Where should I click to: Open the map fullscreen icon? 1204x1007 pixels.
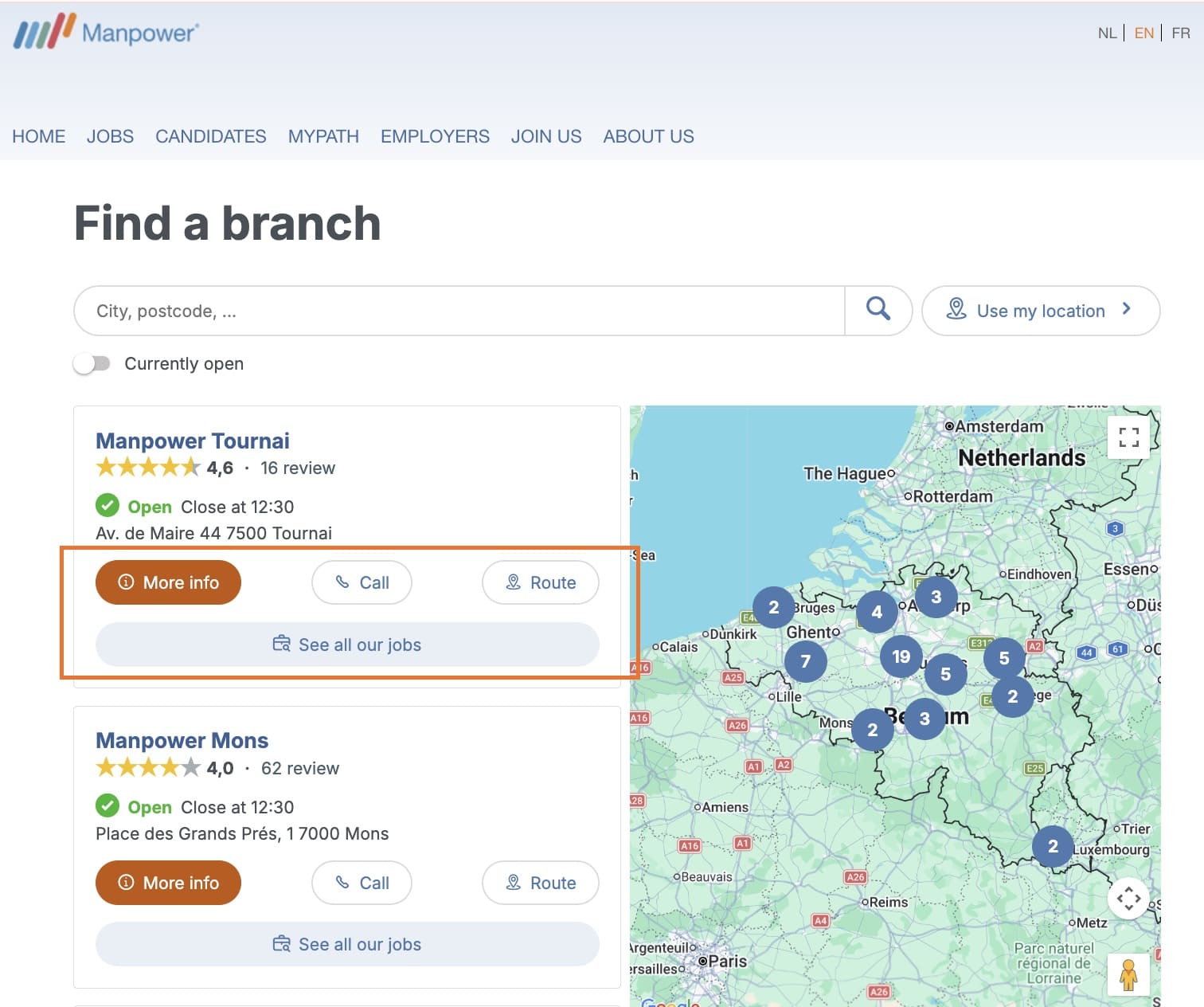[x=1128, y=437]
